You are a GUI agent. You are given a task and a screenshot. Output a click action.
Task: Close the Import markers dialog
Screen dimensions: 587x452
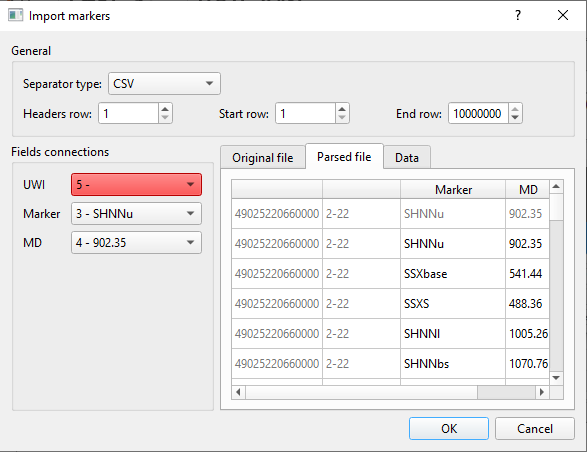click(563, 15)
